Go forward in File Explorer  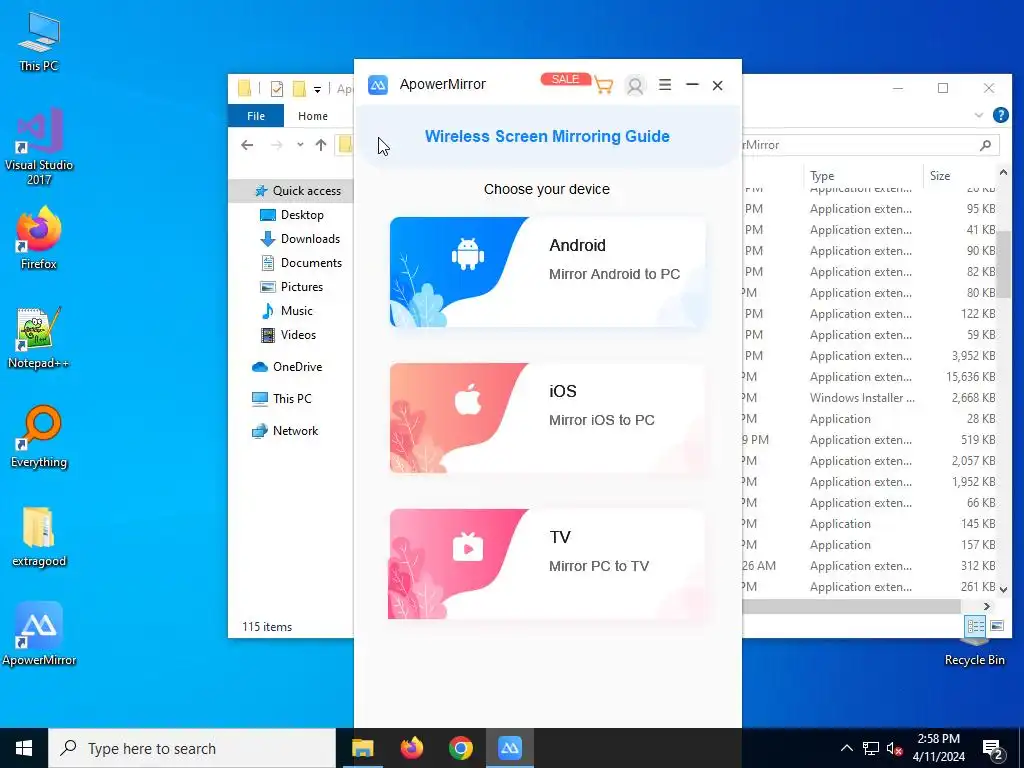point(277,145)
